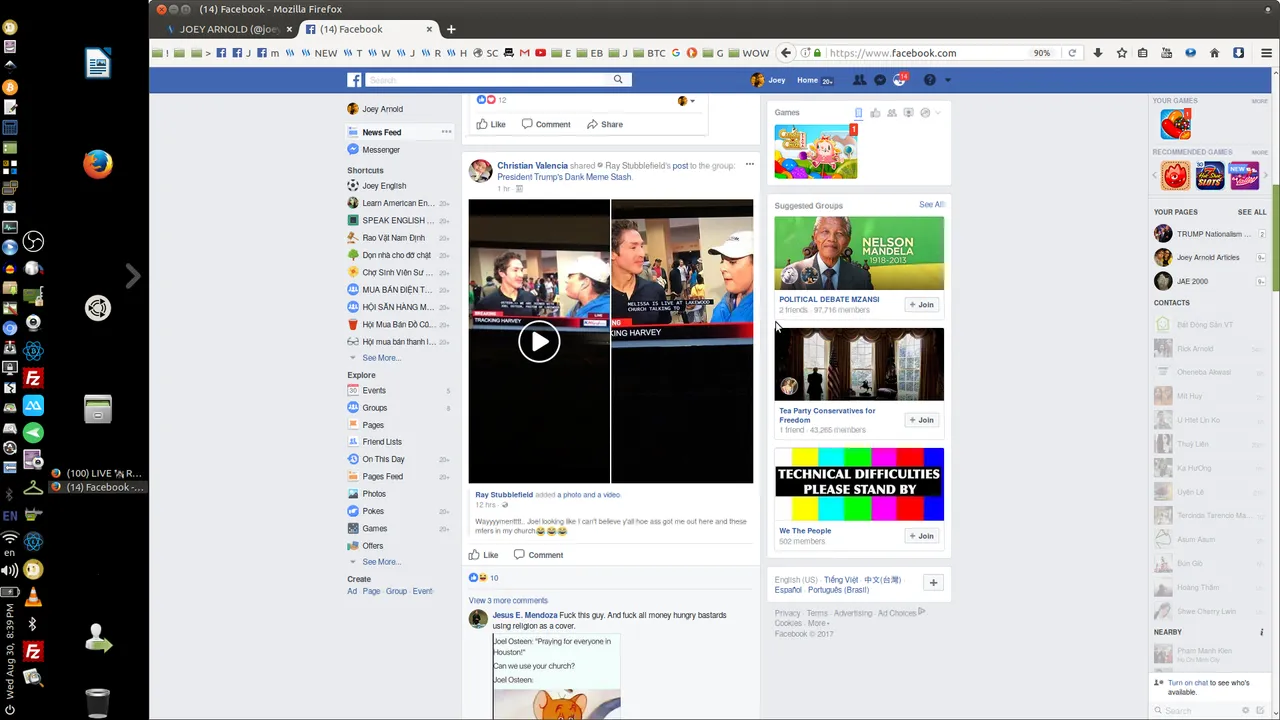Open WOW bookmarks folder
This screenshot has width=1280, height=720.
(x=750, y=53)
